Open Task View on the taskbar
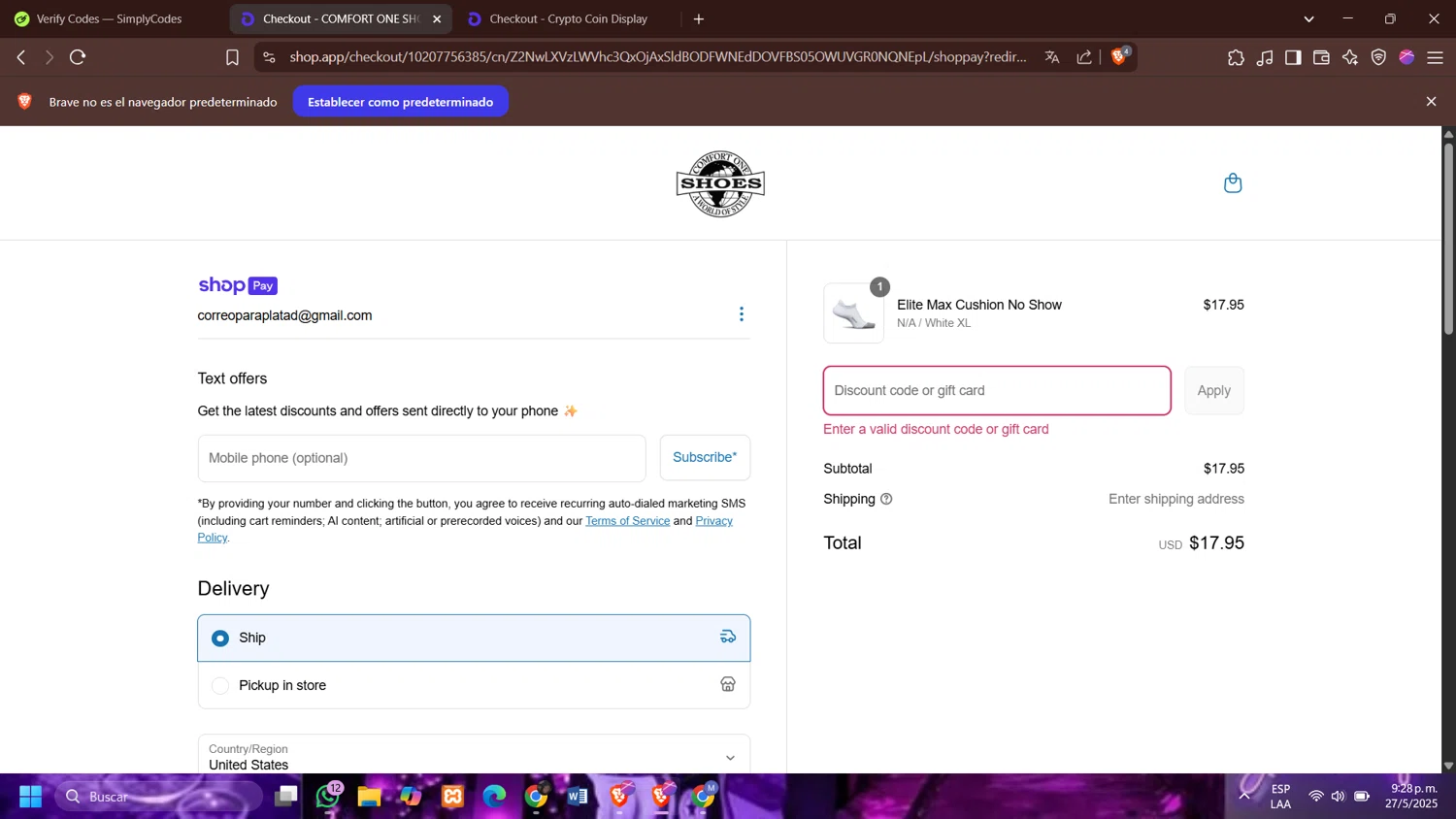The height and width of the screenshot is (819, 1456). tap(285, 797)
